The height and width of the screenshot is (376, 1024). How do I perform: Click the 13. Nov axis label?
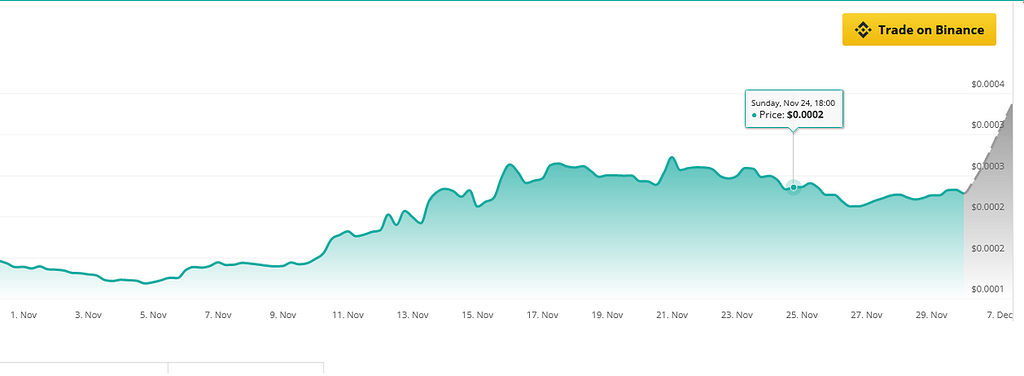point(412,315)
